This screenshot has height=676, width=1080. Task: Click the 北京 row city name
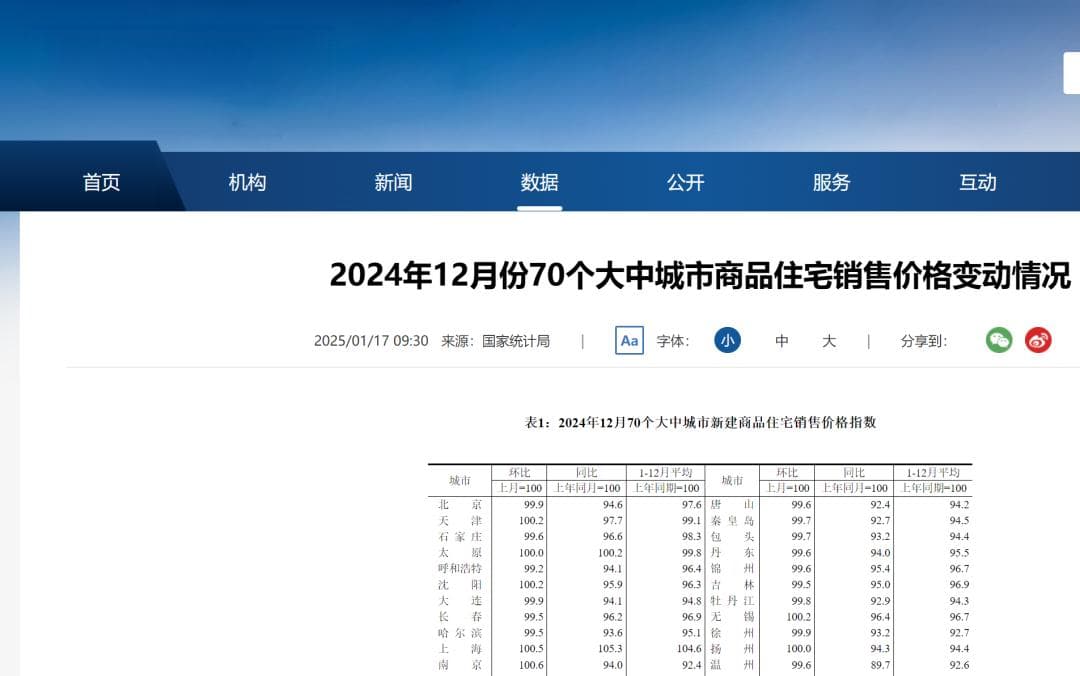[x=460, y=505]
